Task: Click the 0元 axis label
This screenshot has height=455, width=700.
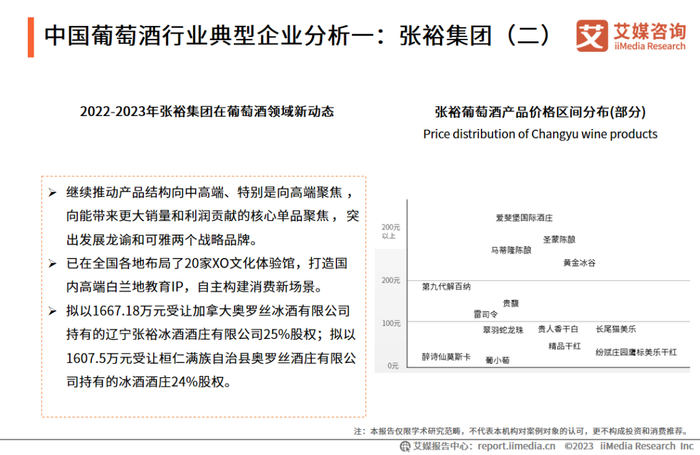Action: (x=393, y=366)
